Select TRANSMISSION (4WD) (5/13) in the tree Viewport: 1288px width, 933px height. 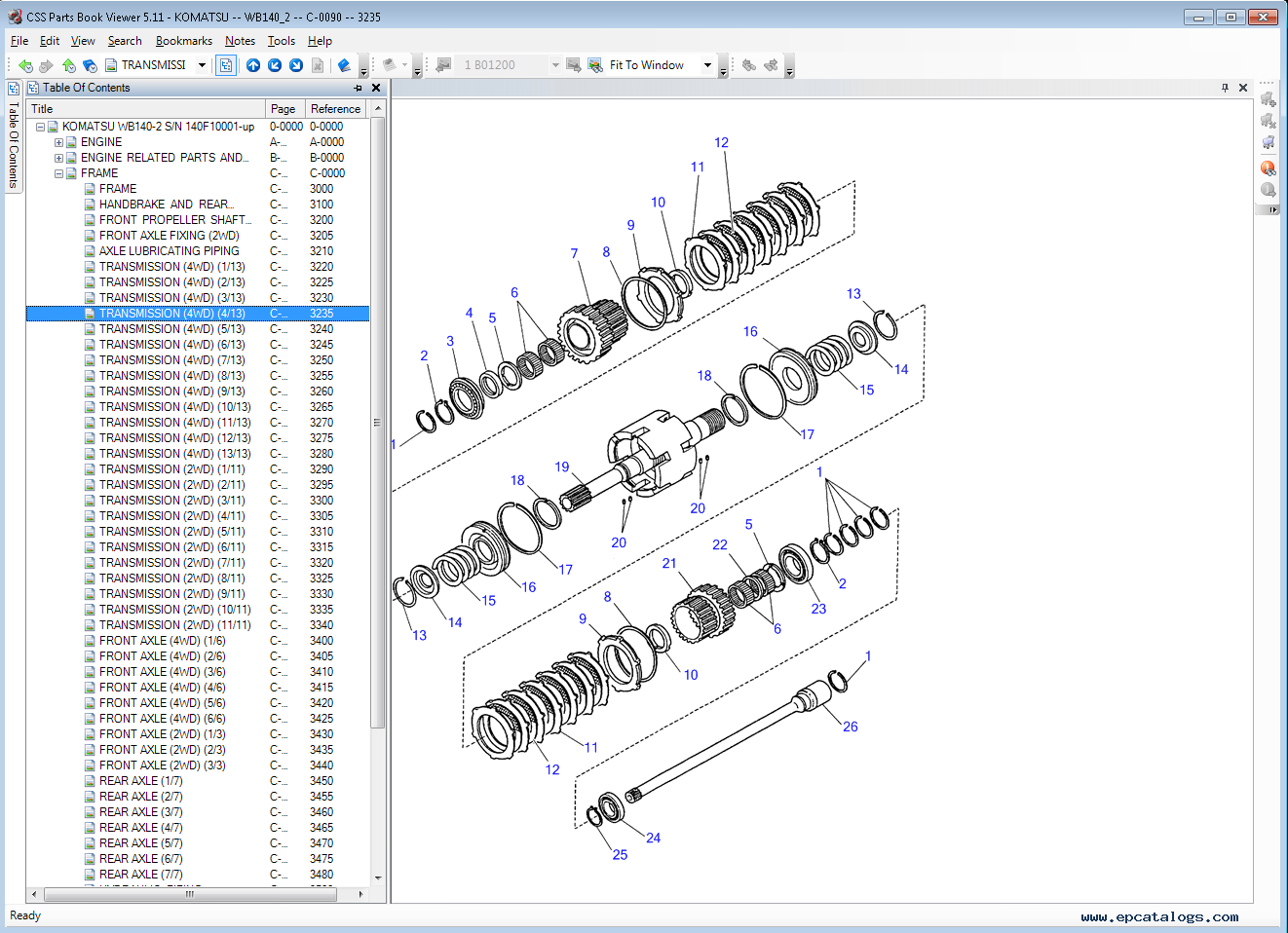171,329
